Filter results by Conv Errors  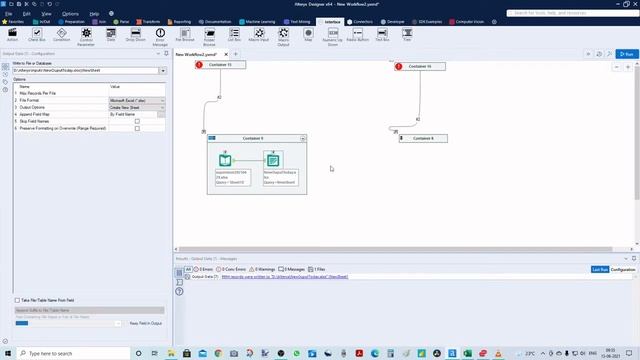(x=231, y=269)
